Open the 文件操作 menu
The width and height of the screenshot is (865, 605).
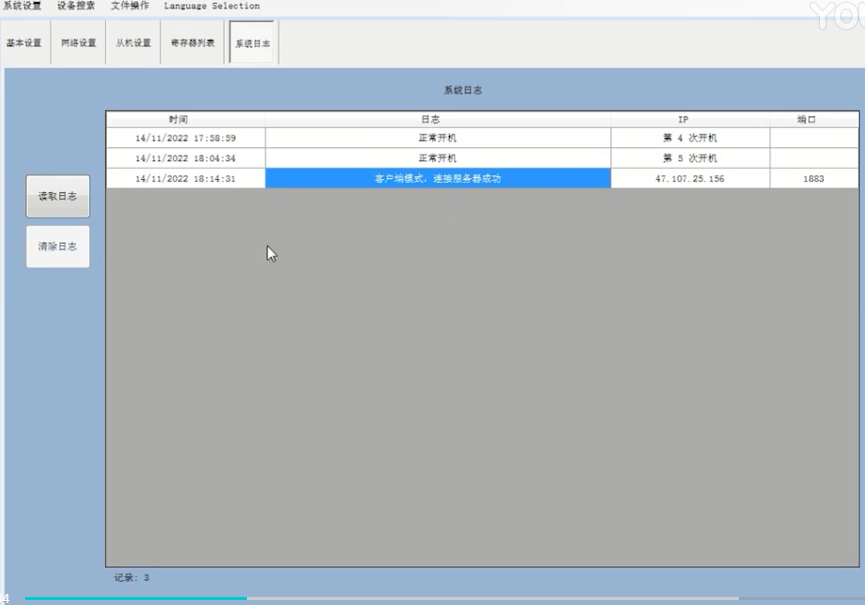(130, 6)
